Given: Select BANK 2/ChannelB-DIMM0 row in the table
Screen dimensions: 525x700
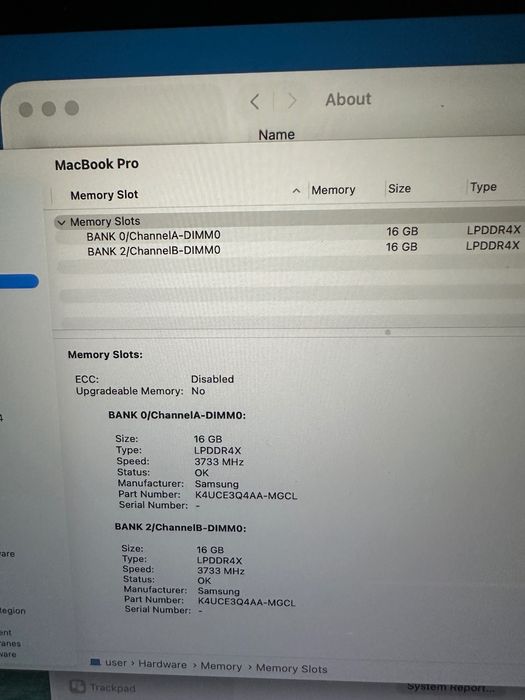Looking at the screenshot, I should click(288, 249).
